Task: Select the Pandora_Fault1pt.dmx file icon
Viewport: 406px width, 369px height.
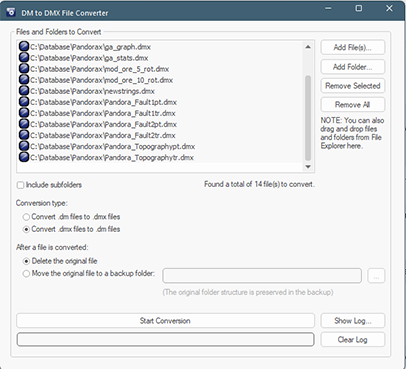Action: click(x=24, y=102)
